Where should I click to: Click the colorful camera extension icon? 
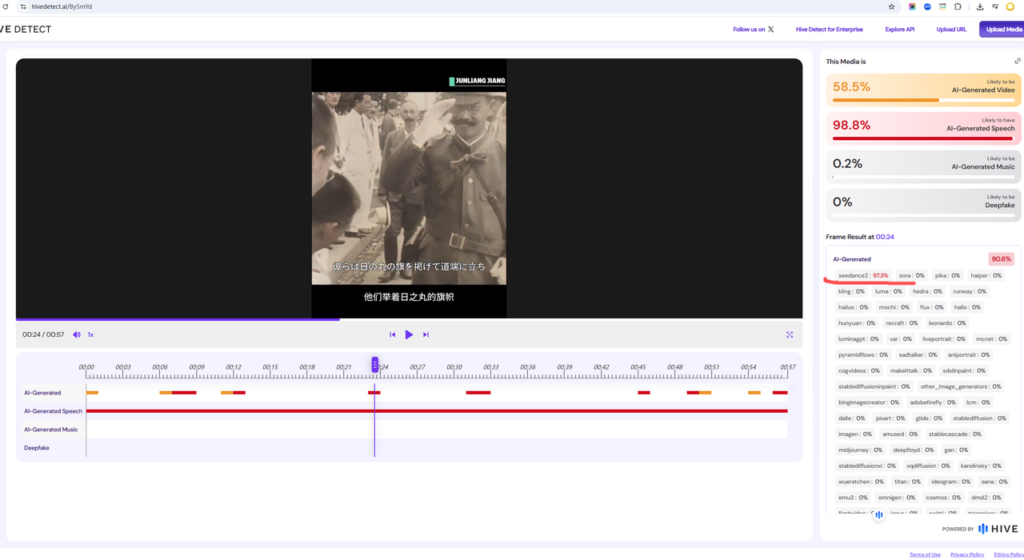coord(912,7)
